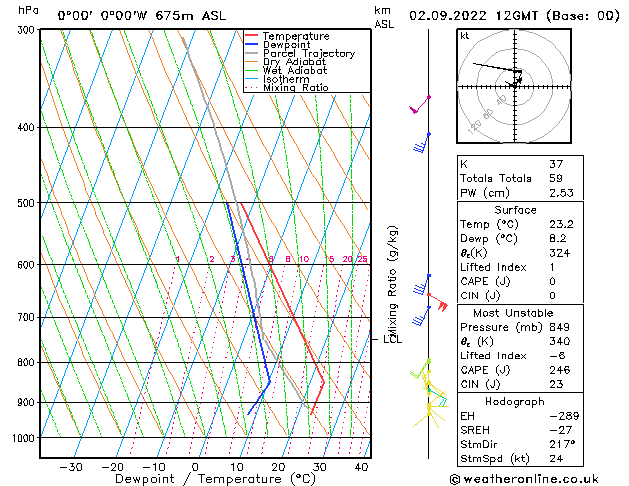Click the K index value 37
The width and height of the screenshot is (629, 486).
pyautogui.click(x=556, y=164)
